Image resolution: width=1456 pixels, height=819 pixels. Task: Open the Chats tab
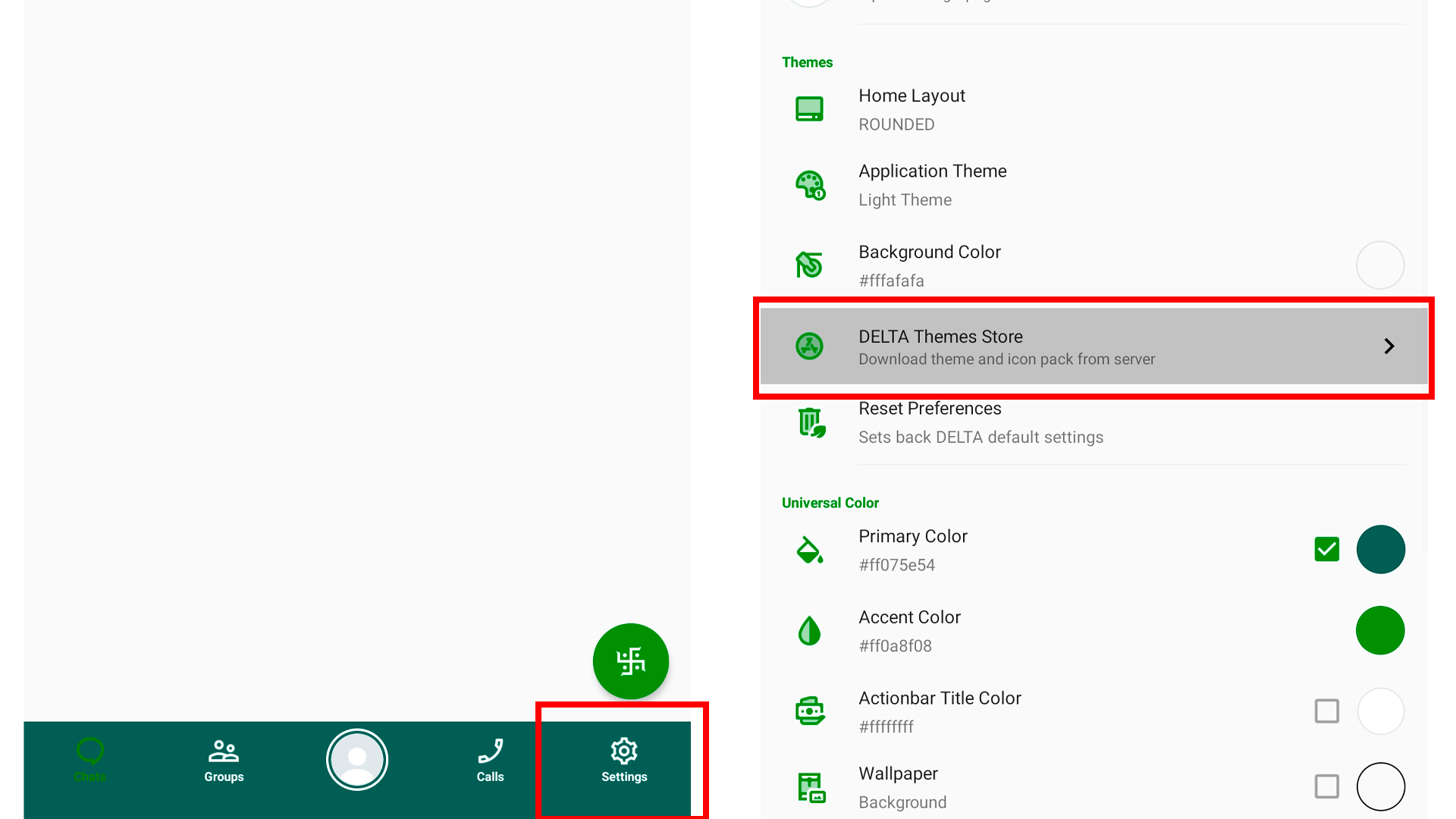89,760
